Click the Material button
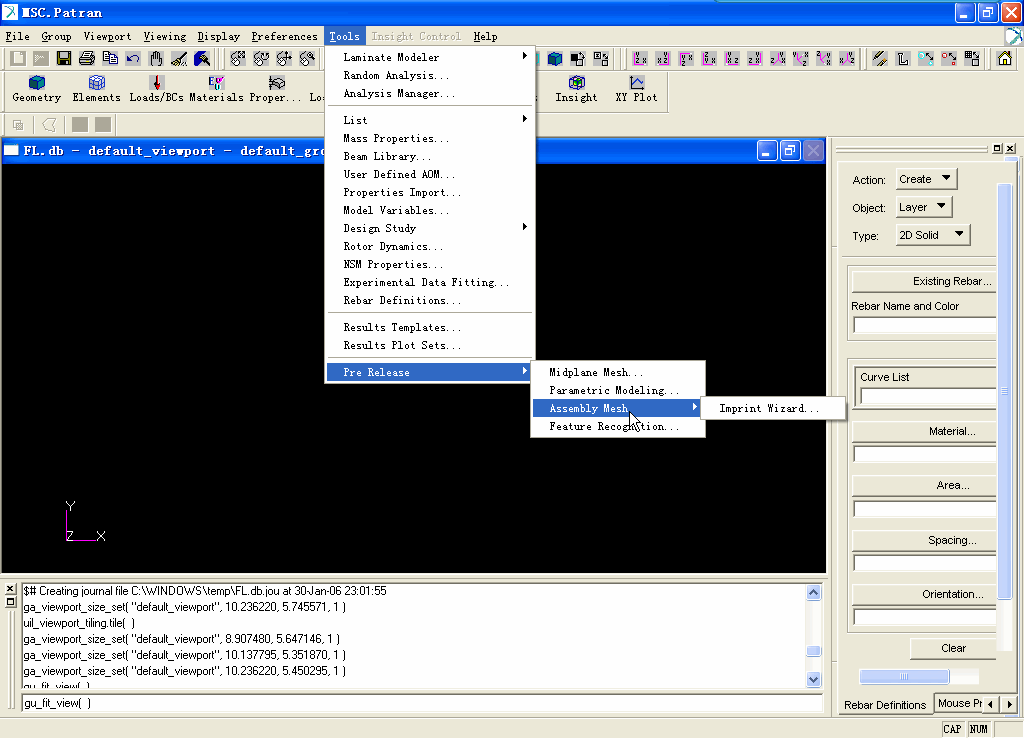 point(924,431)
